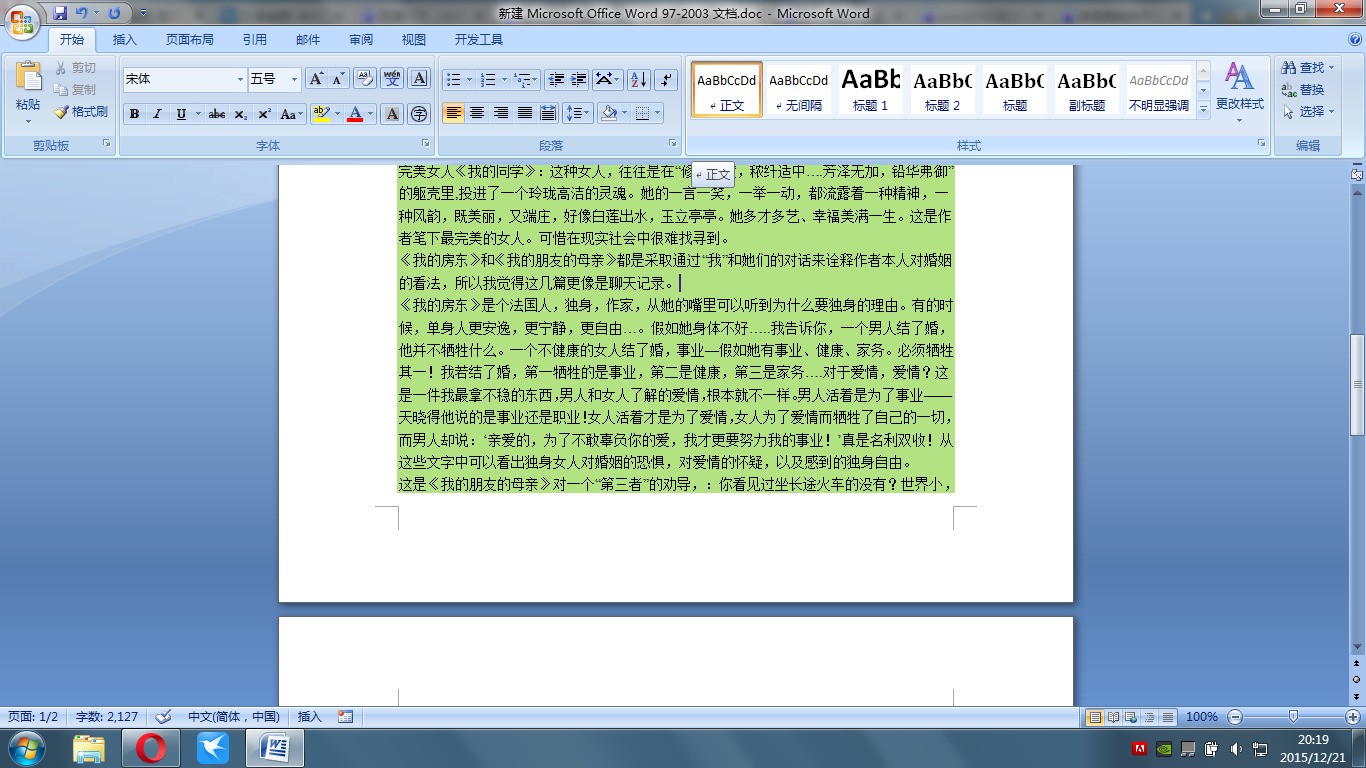This screenshot has height=768, width=1366.
Task: Justify paragraph text
Action: [524, 113]
